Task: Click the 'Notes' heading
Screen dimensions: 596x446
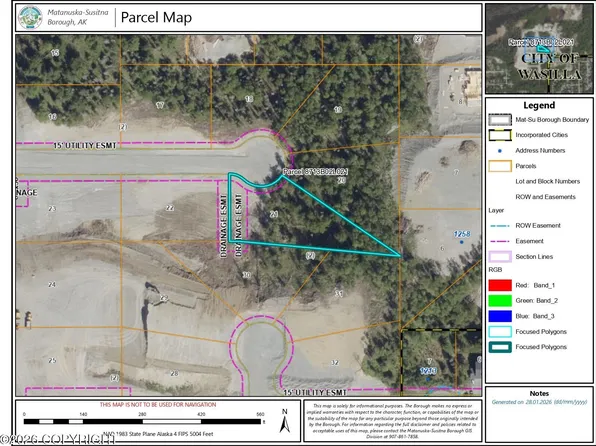Action: [x=539, y=394]
